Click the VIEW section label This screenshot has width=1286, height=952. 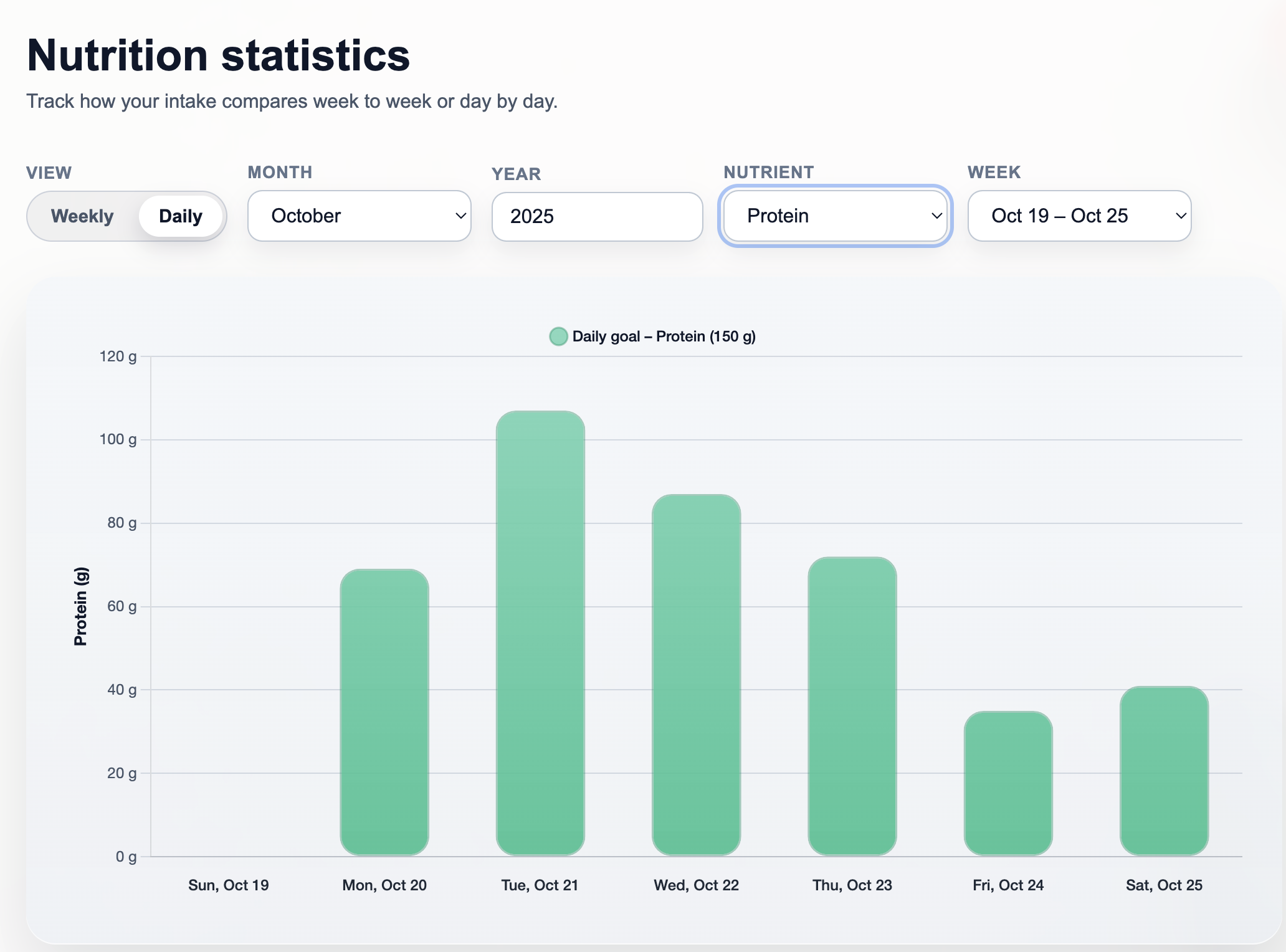48,172
